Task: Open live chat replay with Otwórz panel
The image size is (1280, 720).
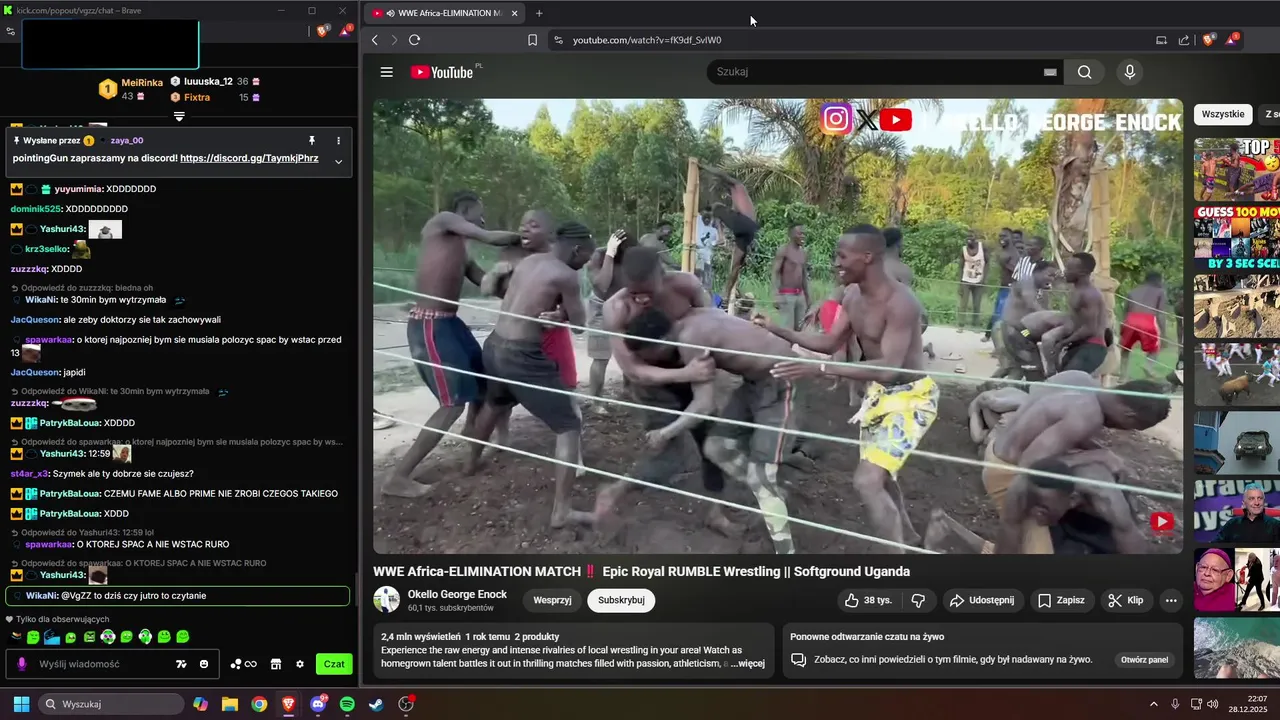Action: coord(1144,660)
